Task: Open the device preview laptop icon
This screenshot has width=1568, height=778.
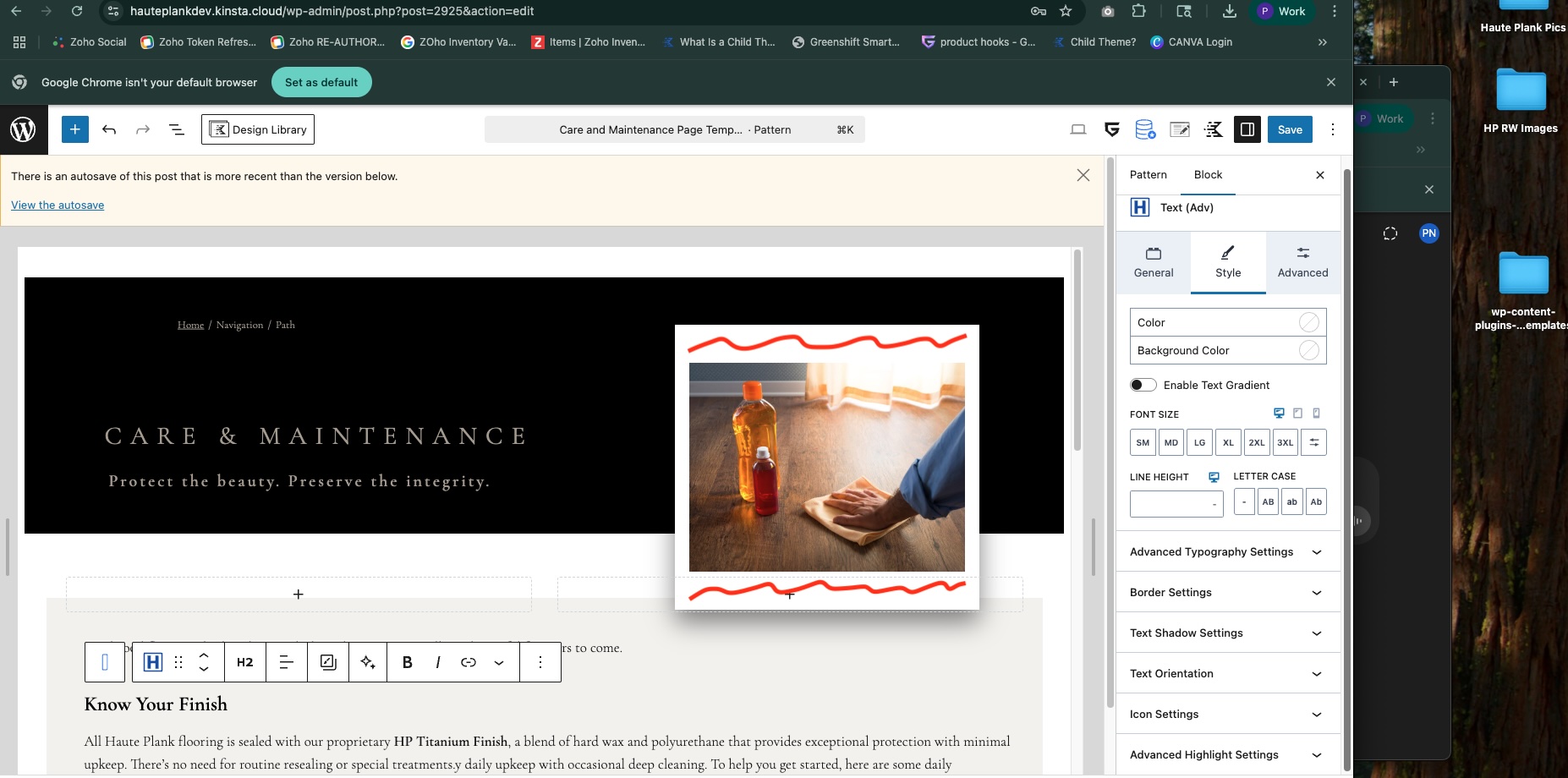Action: click(1078, 129)
